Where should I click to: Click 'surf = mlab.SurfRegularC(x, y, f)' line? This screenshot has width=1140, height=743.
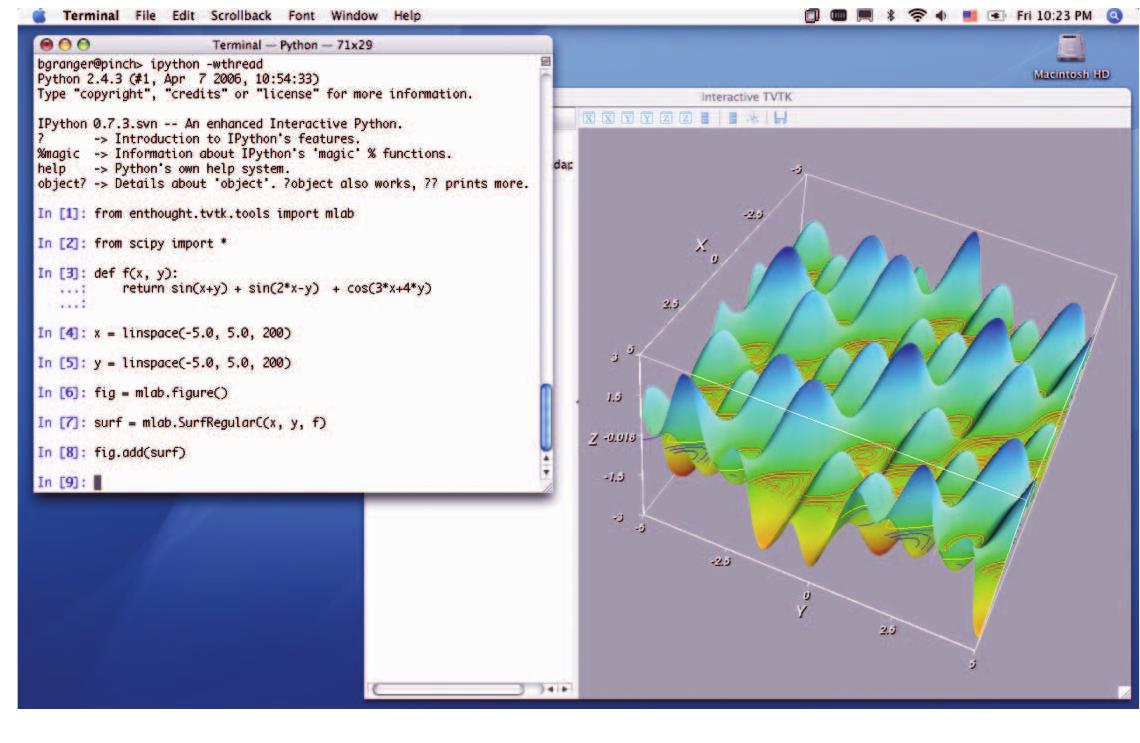click(x=210, y=422)
